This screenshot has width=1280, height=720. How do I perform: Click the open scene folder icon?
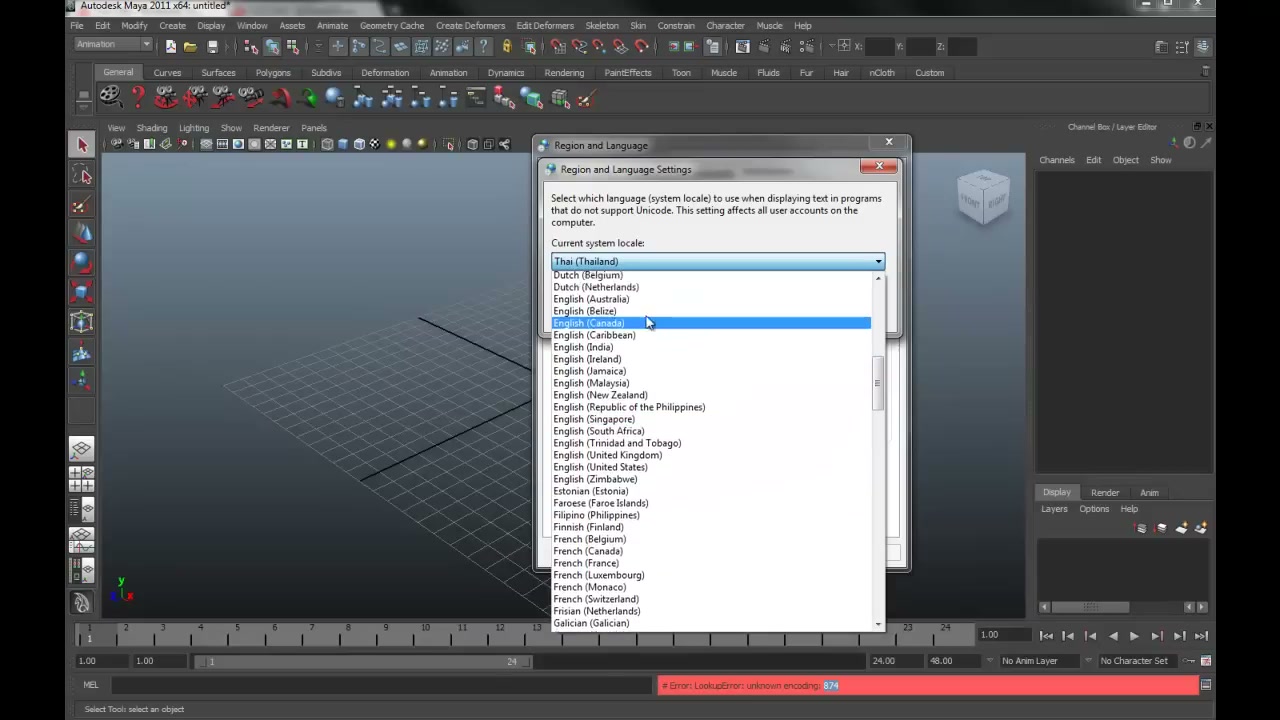click(x=190, y=46)
